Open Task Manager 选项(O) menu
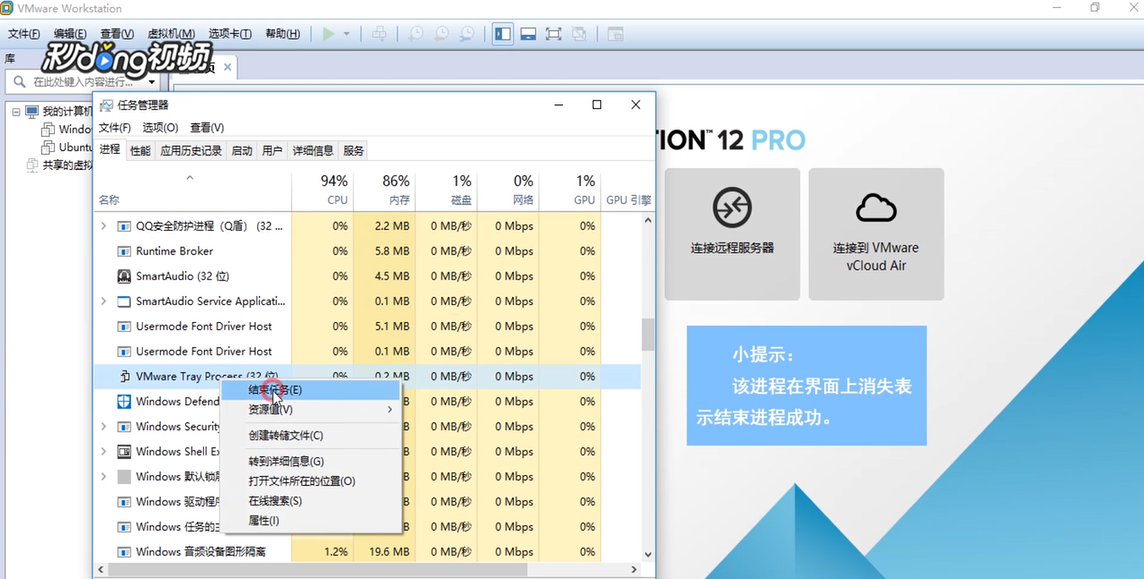 (160, 128)
